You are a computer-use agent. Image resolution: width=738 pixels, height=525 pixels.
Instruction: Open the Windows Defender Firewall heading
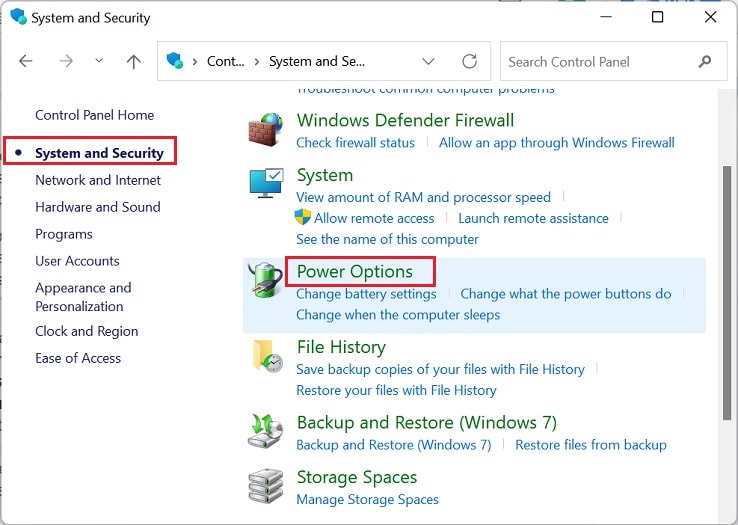405,121
